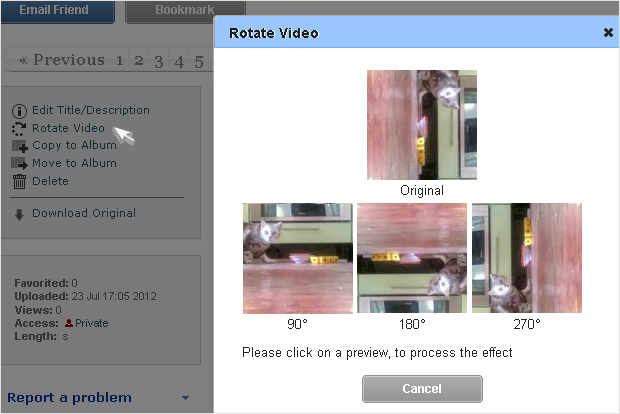Screen dimensions: 620x414
Task: Cancel the rotate video dialog
Action: tap(422, 389)
